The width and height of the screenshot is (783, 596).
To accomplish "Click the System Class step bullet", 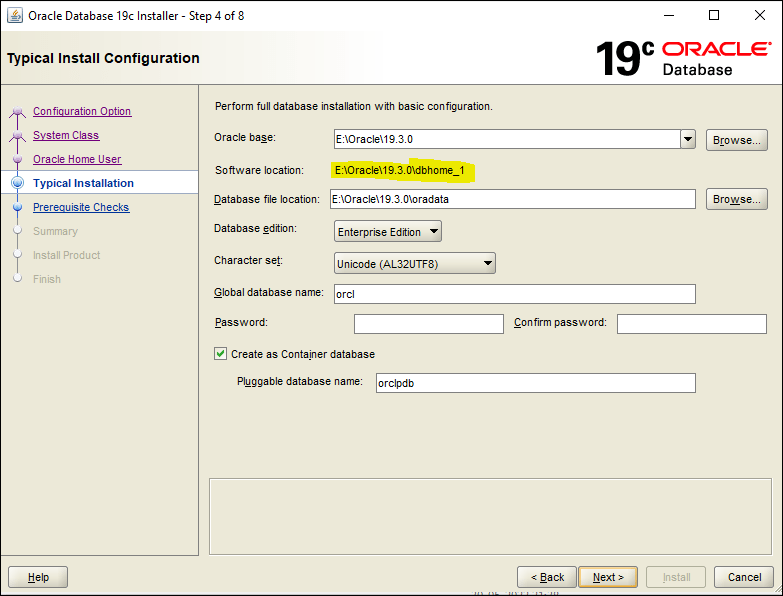I will point(17,135).
